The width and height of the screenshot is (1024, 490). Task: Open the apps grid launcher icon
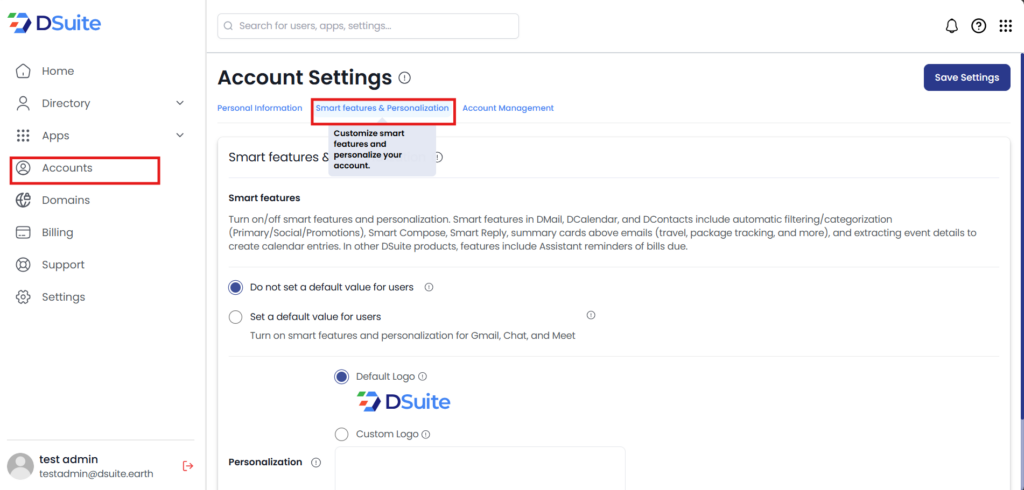point(1005,26)
